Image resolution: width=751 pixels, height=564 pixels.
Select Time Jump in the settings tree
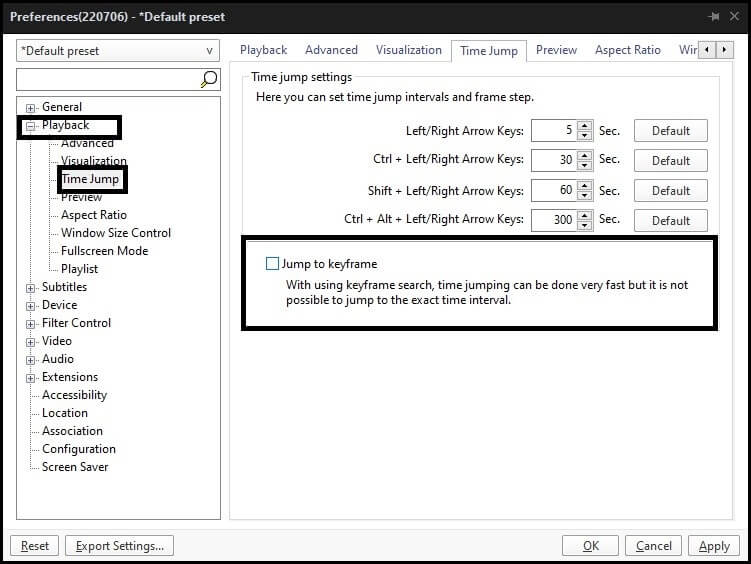pyautogui.click(x=90, y=179)
